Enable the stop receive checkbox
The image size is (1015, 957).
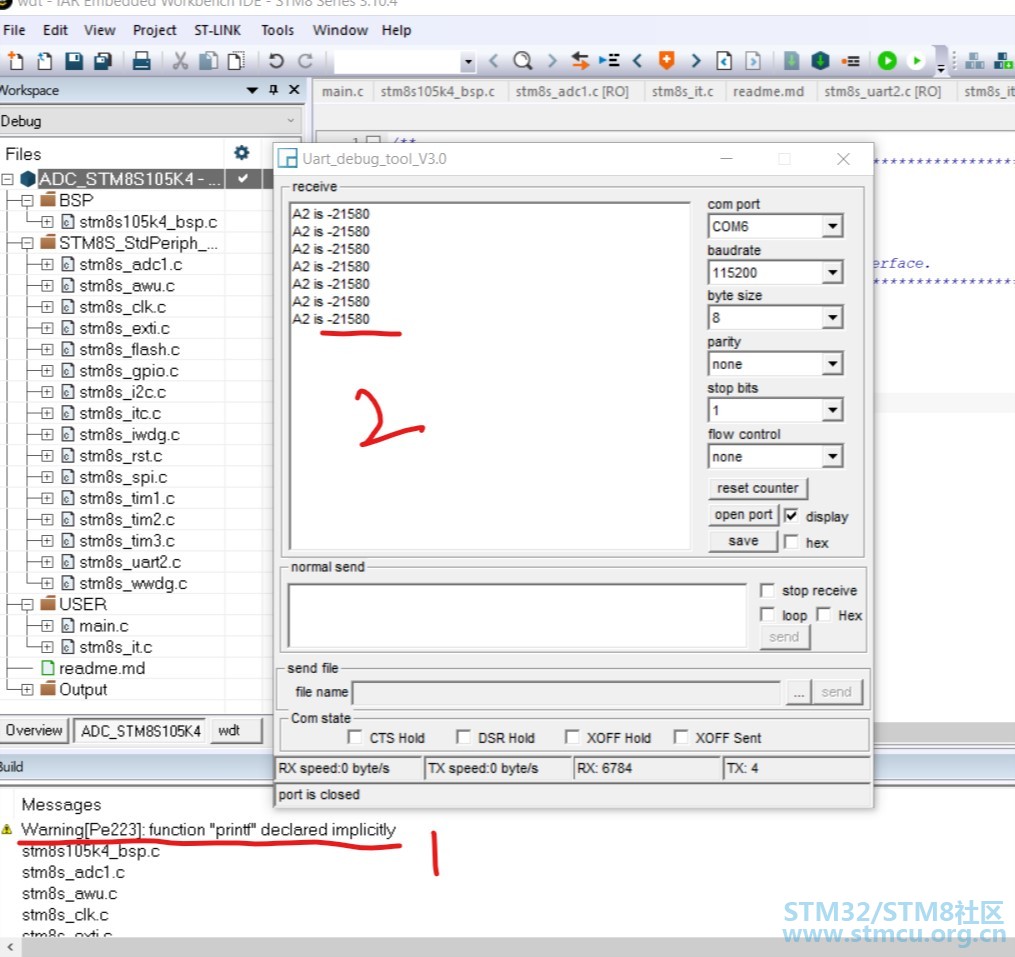(x=767, y=590)
